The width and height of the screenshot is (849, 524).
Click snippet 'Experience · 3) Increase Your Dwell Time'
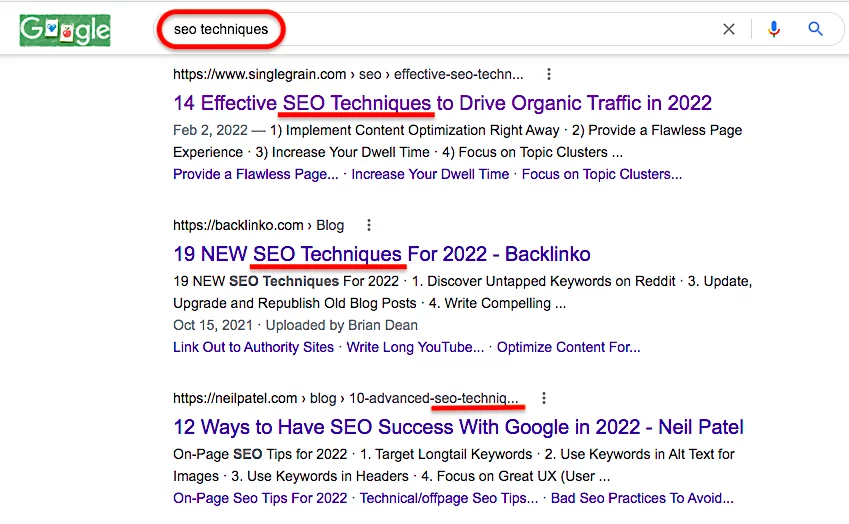tap(301, 152)
